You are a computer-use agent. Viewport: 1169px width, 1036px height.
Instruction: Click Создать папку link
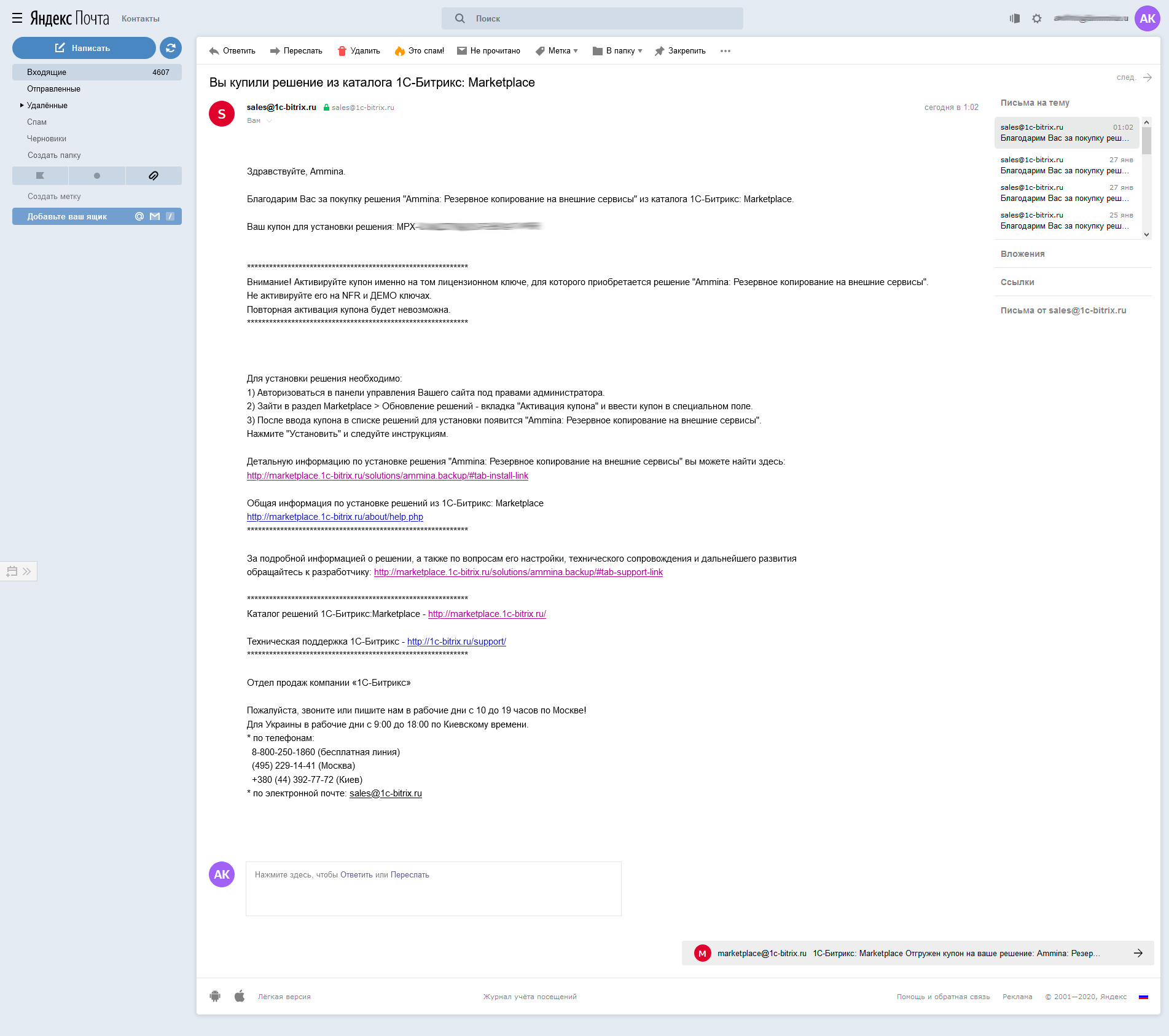(54, 155)
